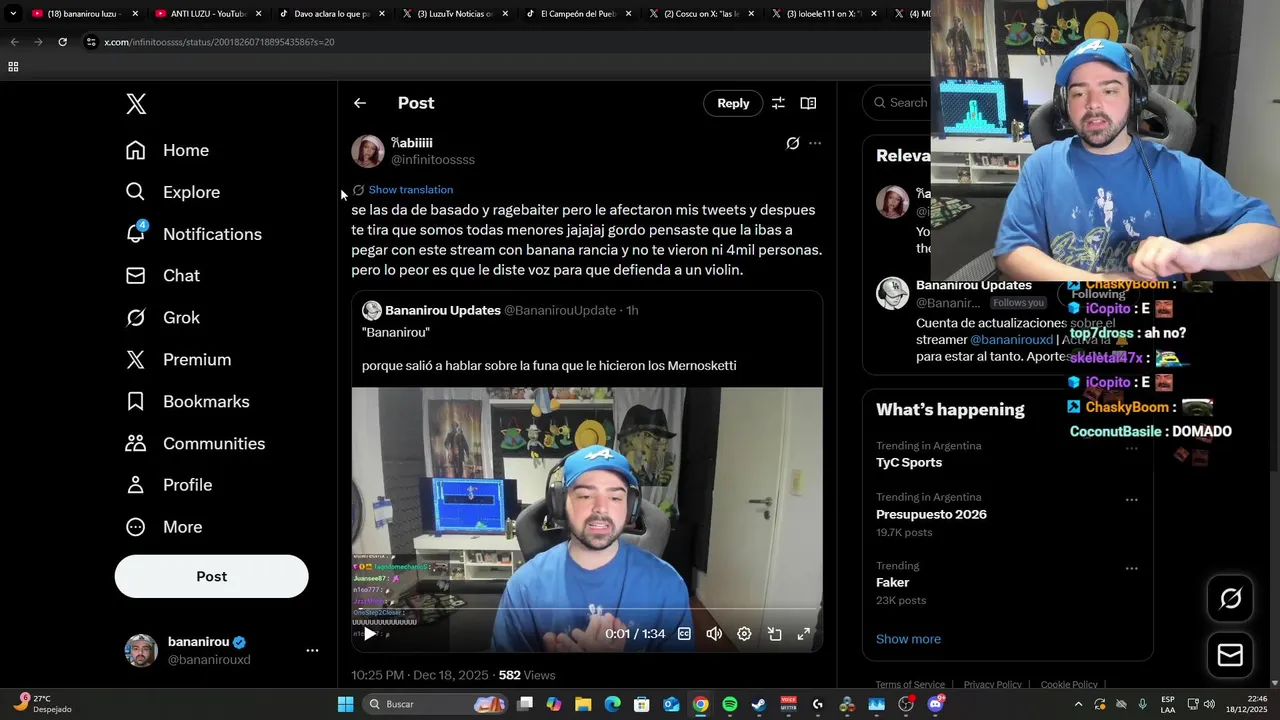This screenshot has height=720, width=1280.
Task: Click browser back arrow
Action: pyautogui.click(x=14, y=42)
